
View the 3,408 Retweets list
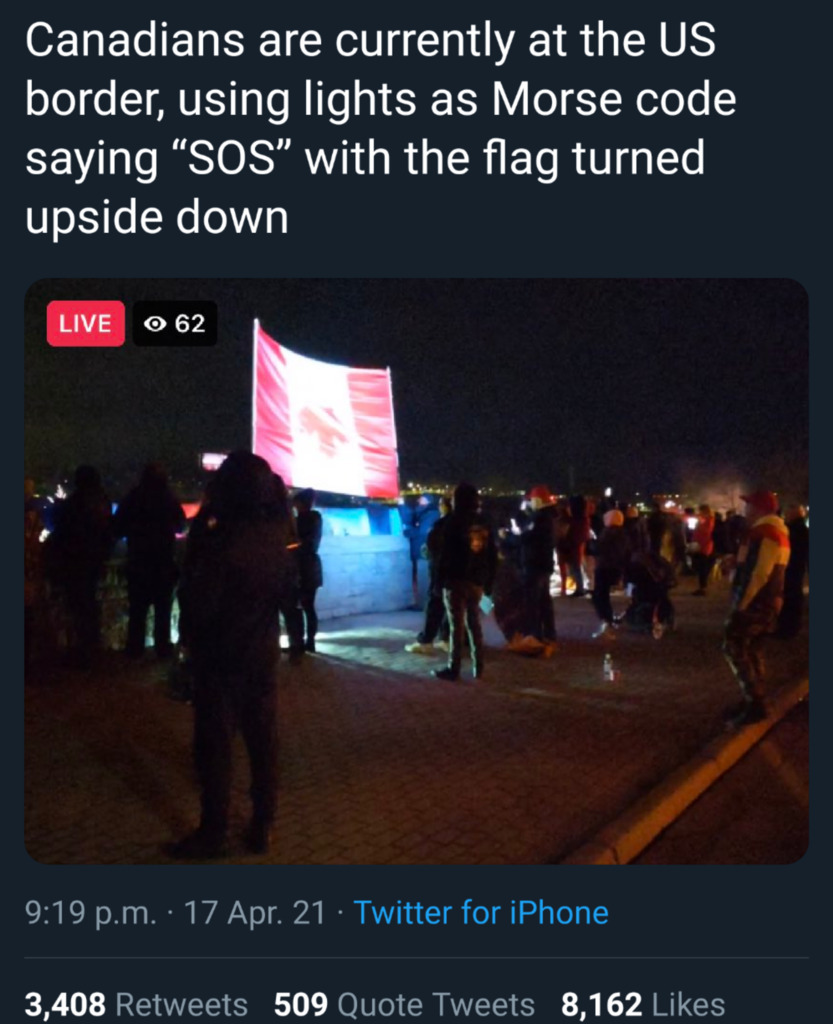click(x=136, y=1004)
